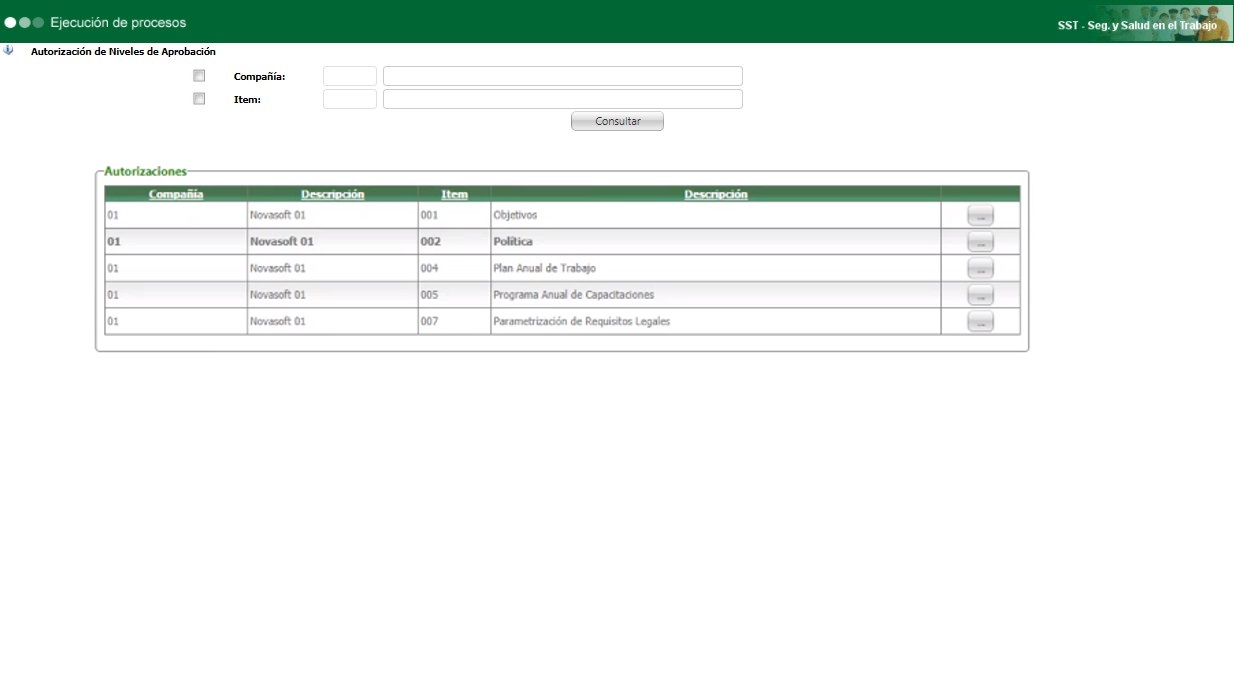Click the Item code input field

350,99
